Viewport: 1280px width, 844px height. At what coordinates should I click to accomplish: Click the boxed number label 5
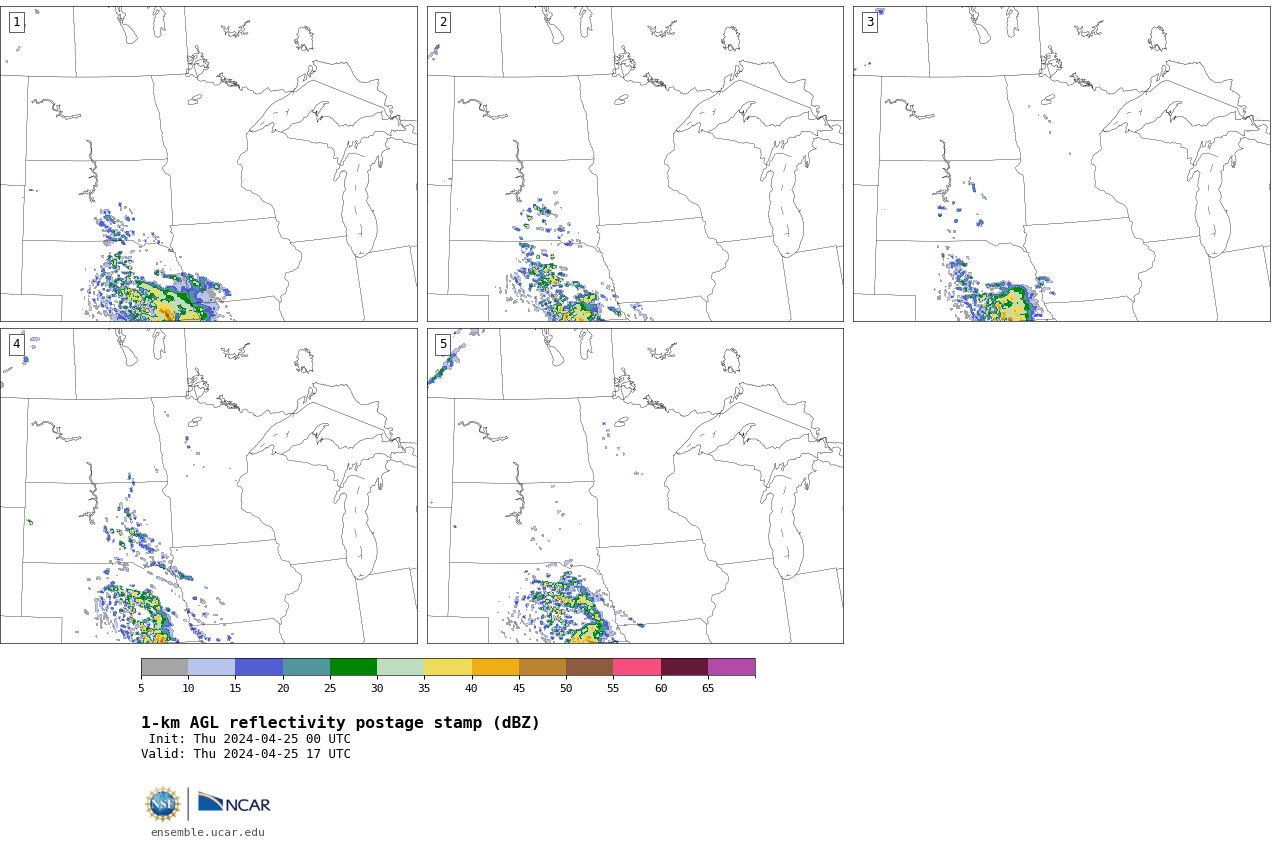pos(443,344)
